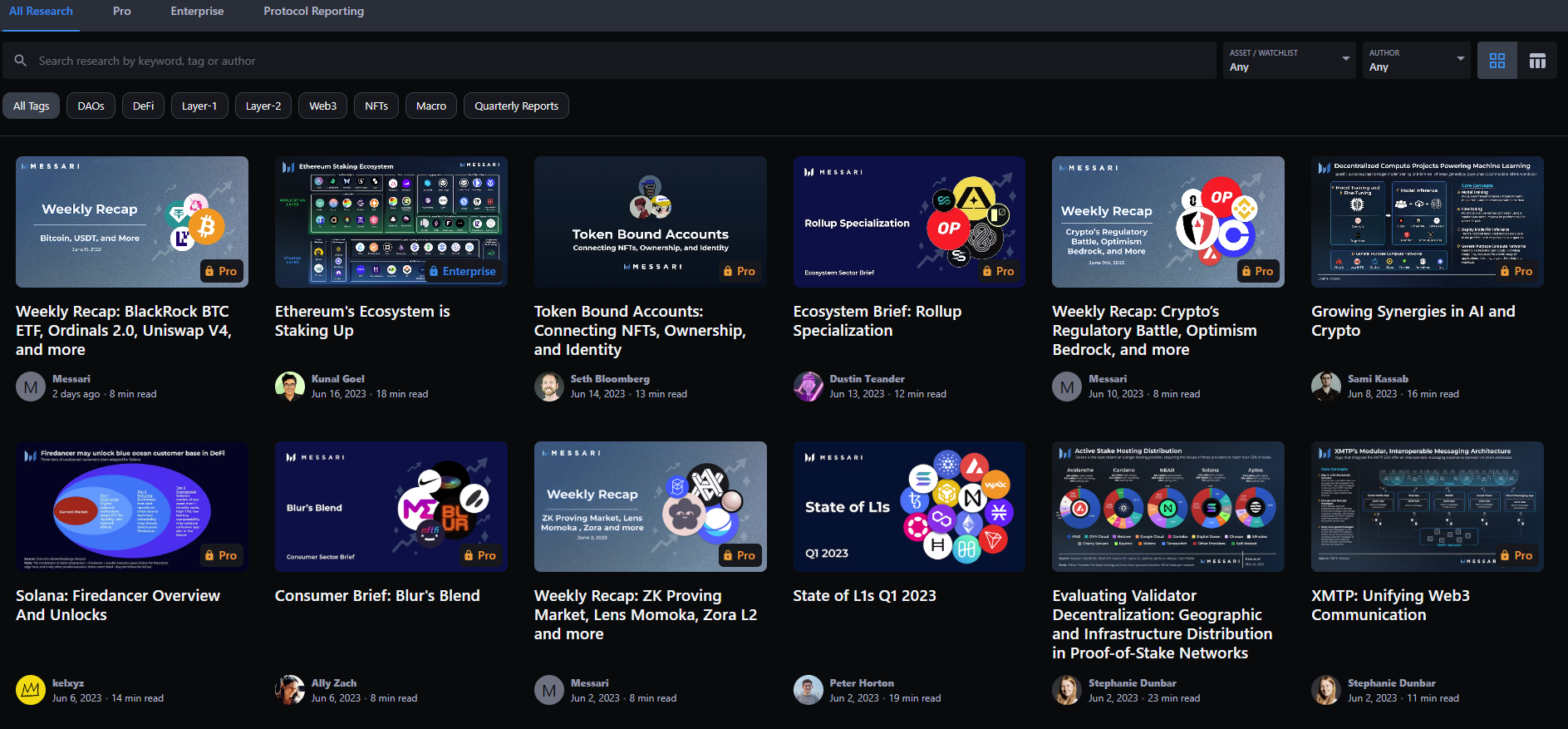Click Pro badge on Weekly Recap Bitcoin thumbnail
The height and width of the screenshot is (729, 1568).
click(x=221, y=271)
